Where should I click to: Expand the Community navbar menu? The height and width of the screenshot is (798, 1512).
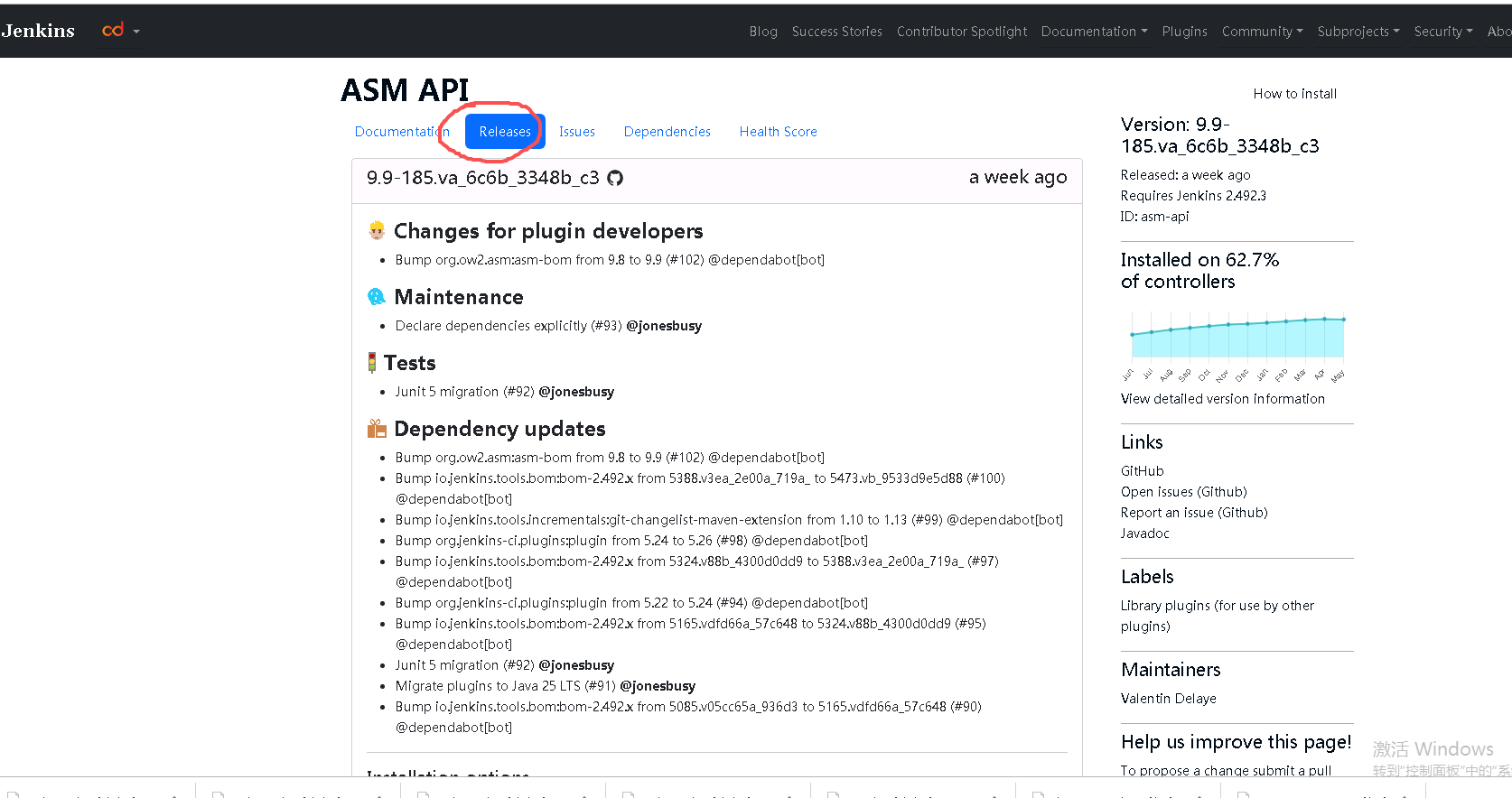(x=1262, y=32)
